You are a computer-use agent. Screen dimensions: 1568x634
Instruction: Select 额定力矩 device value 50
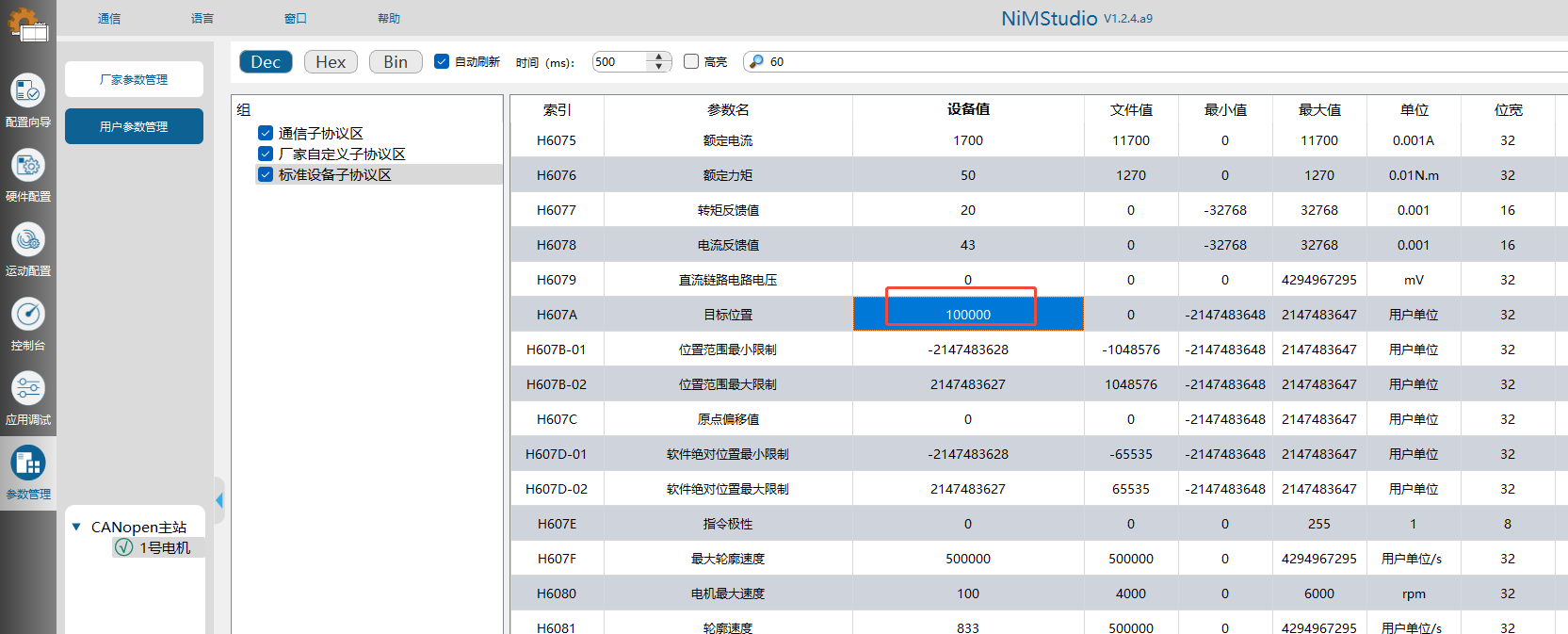click(x=968, y=175)
